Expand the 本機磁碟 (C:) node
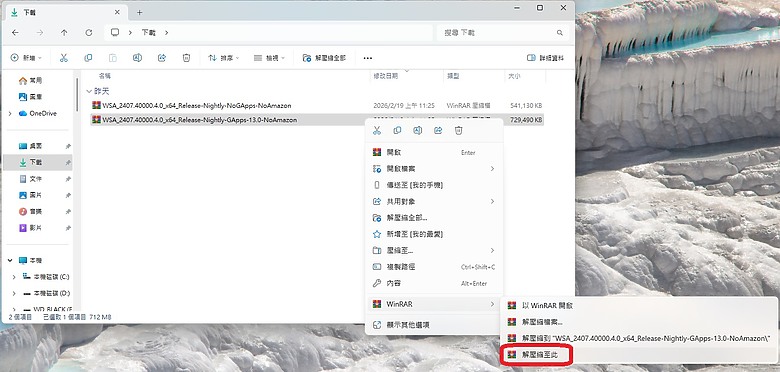 tap(14, 277)
